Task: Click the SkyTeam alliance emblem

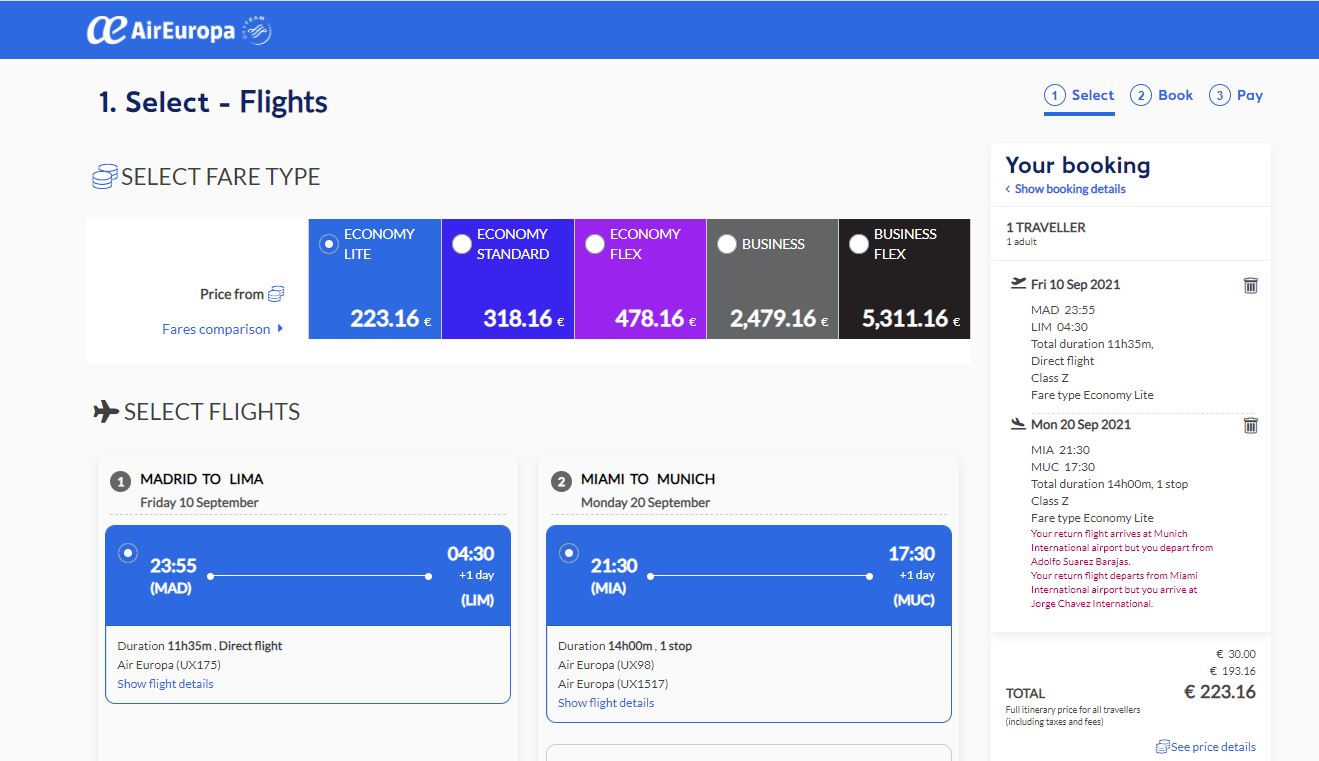Action: [x=257, y=31]
